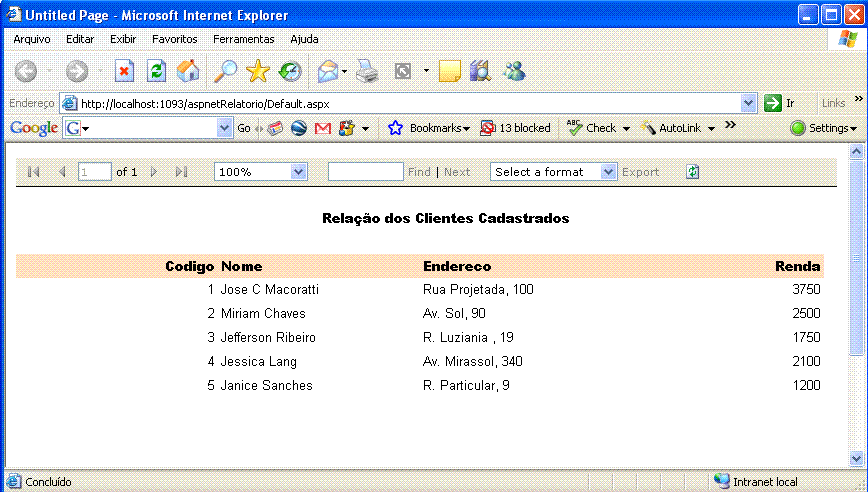The height and width of the screenshot is (492, 868).
Task: Go to last report page icon
Action: (182, 172)
